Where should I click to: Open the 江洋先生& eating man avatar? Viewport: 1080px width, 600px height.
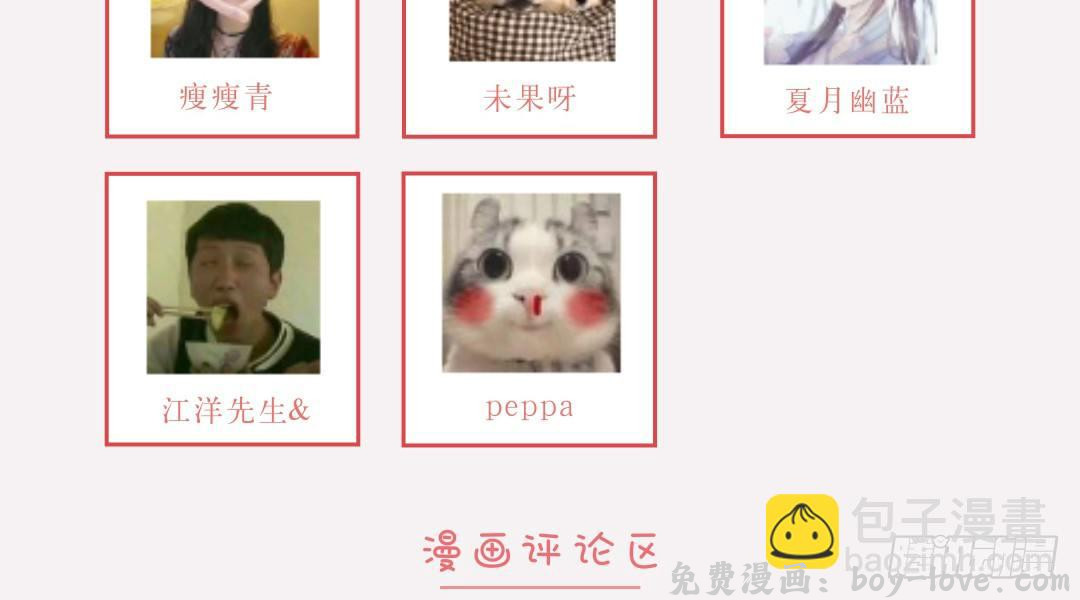(x=233, y=287)
